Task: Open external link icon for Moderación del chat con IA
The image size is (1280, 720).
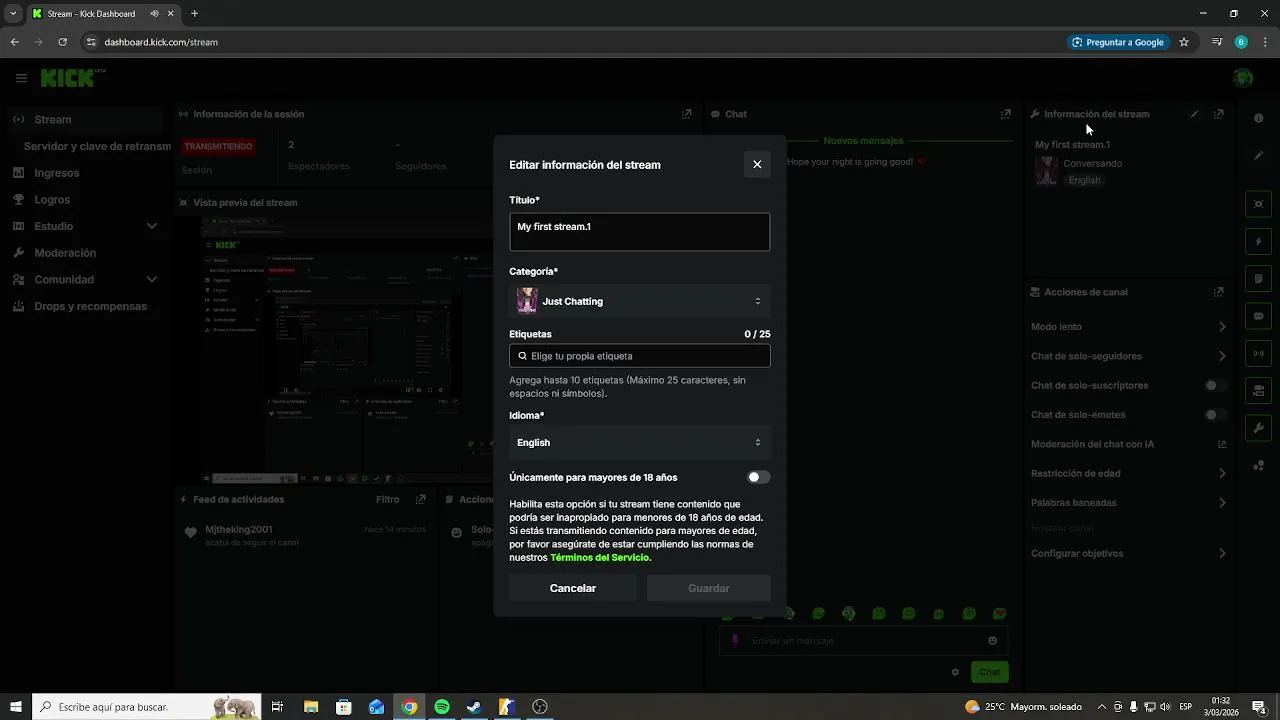Action: pyautogui.click(x=1222, y=444)
